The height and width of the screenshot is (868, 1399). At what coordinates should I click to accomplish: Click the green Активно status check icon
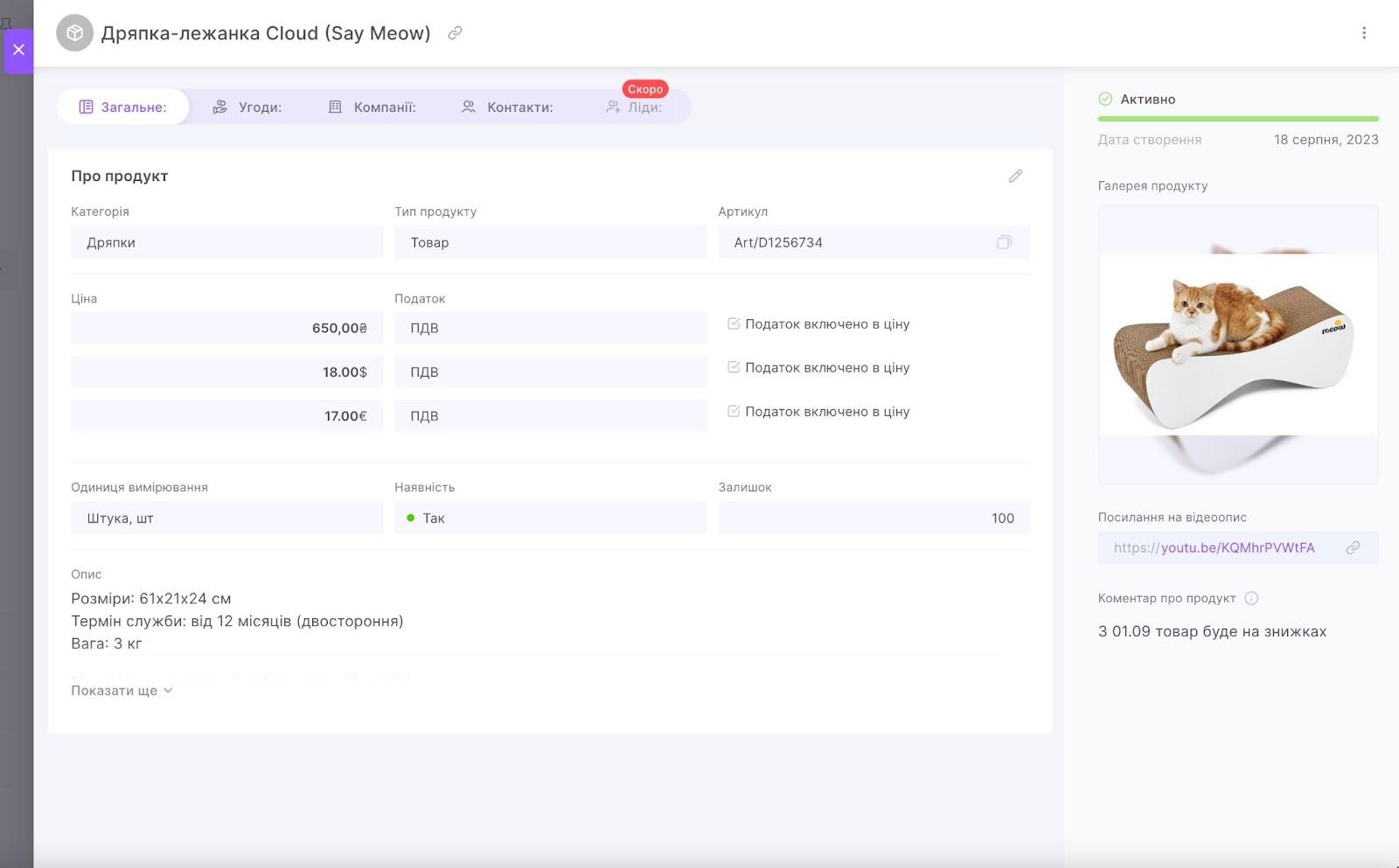tap(1105, 100)
